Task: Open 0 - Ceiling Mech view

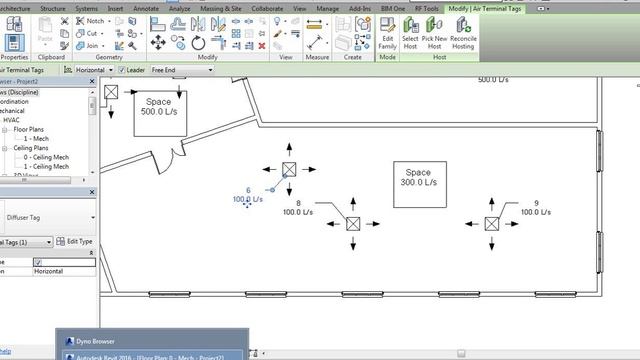Action: click(x=46, y=157)
